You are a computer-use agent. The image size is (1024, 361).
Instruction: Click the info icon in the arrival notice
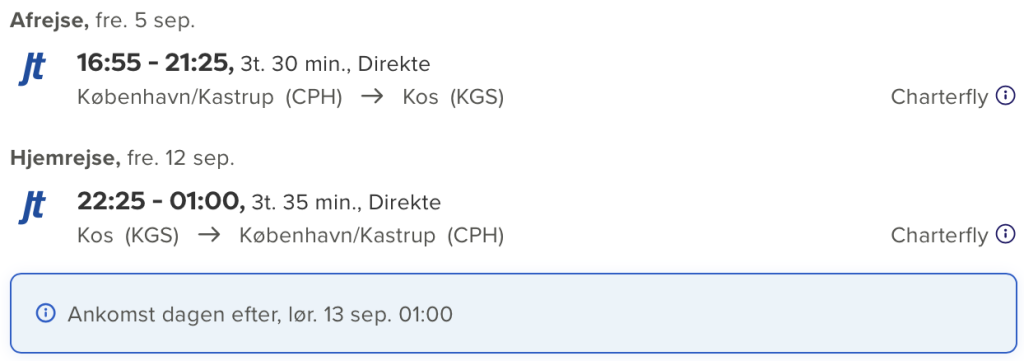(x=45, y=313)
